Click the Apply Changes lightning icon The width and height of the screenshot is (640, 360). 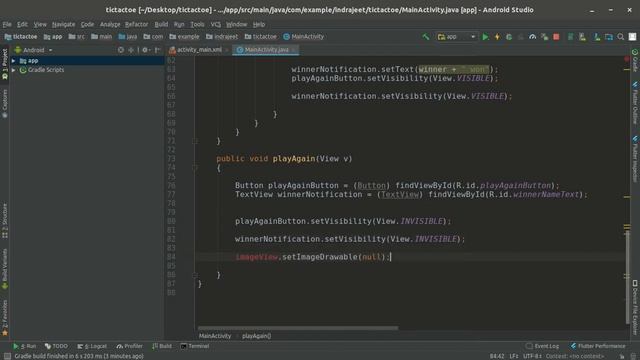(x=497, y=37)
